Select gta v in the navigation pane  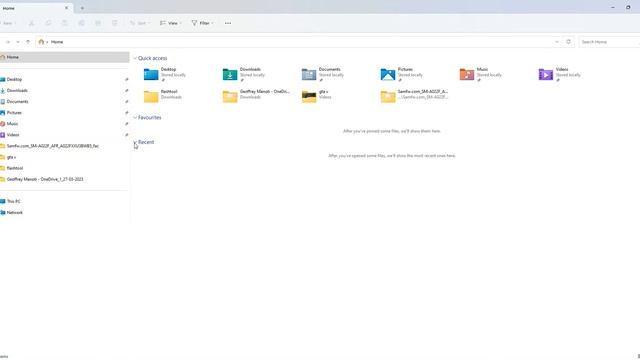(x=64, y=157)
